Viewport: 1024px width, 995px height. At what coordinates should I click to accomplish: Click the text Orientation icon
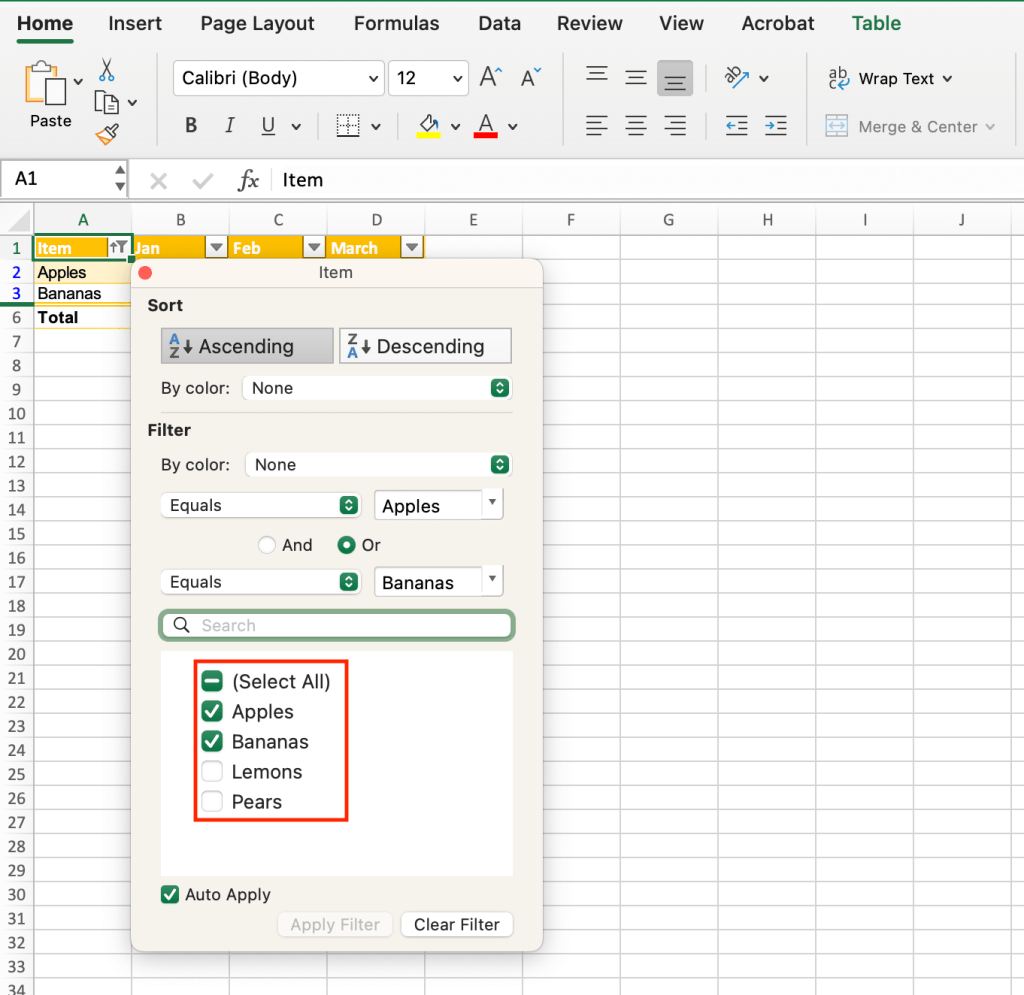pos(737,78)
